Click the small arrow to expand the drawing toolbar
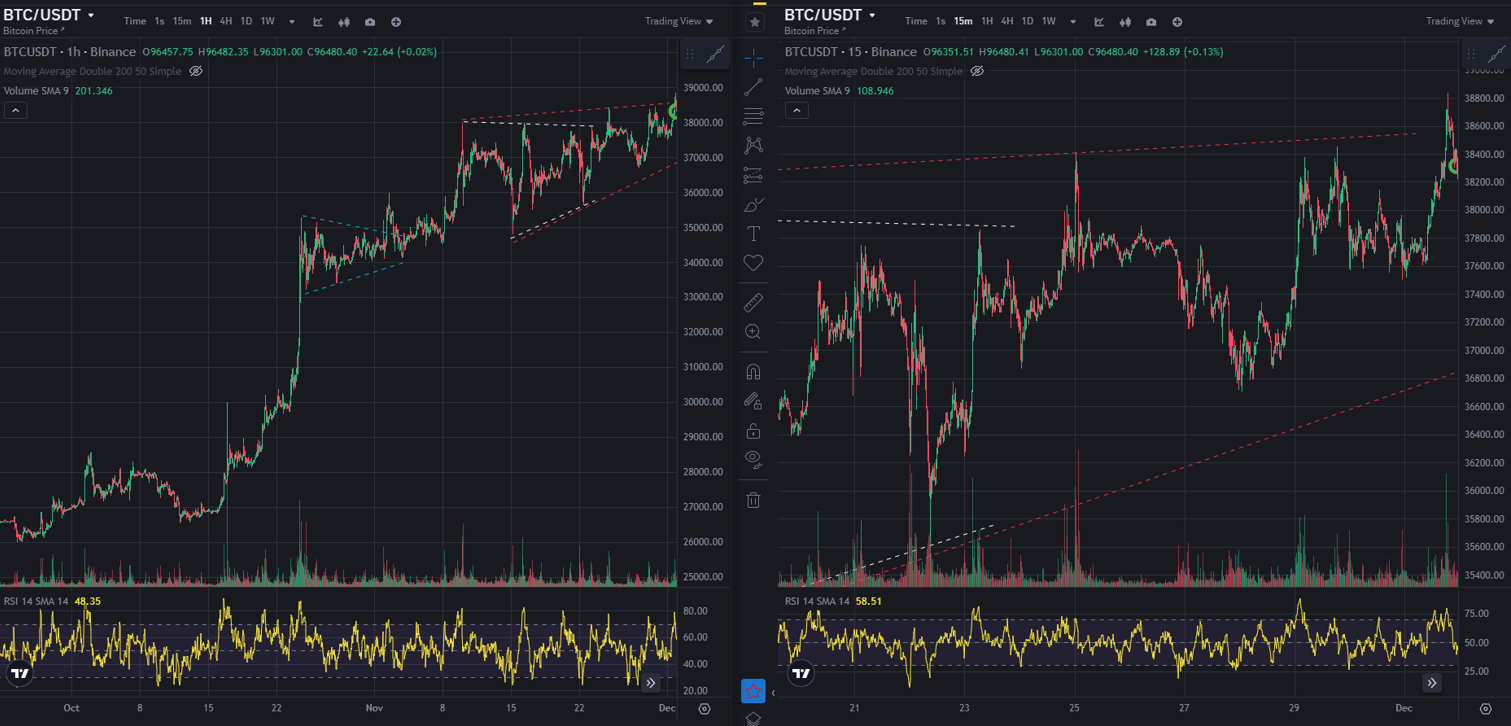This screenshot has height=726, width=1511. coord(773,692)
